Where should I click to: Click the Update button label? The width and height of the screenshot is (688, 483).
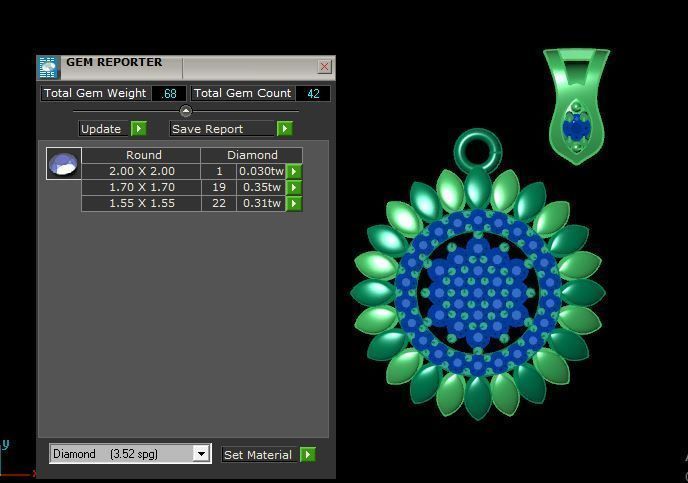point(104,129)
